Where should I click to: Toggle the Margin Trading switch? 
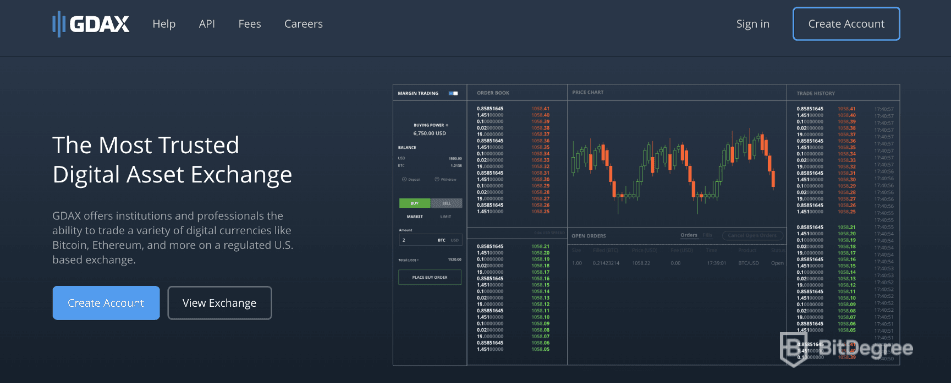click(453, 93)
